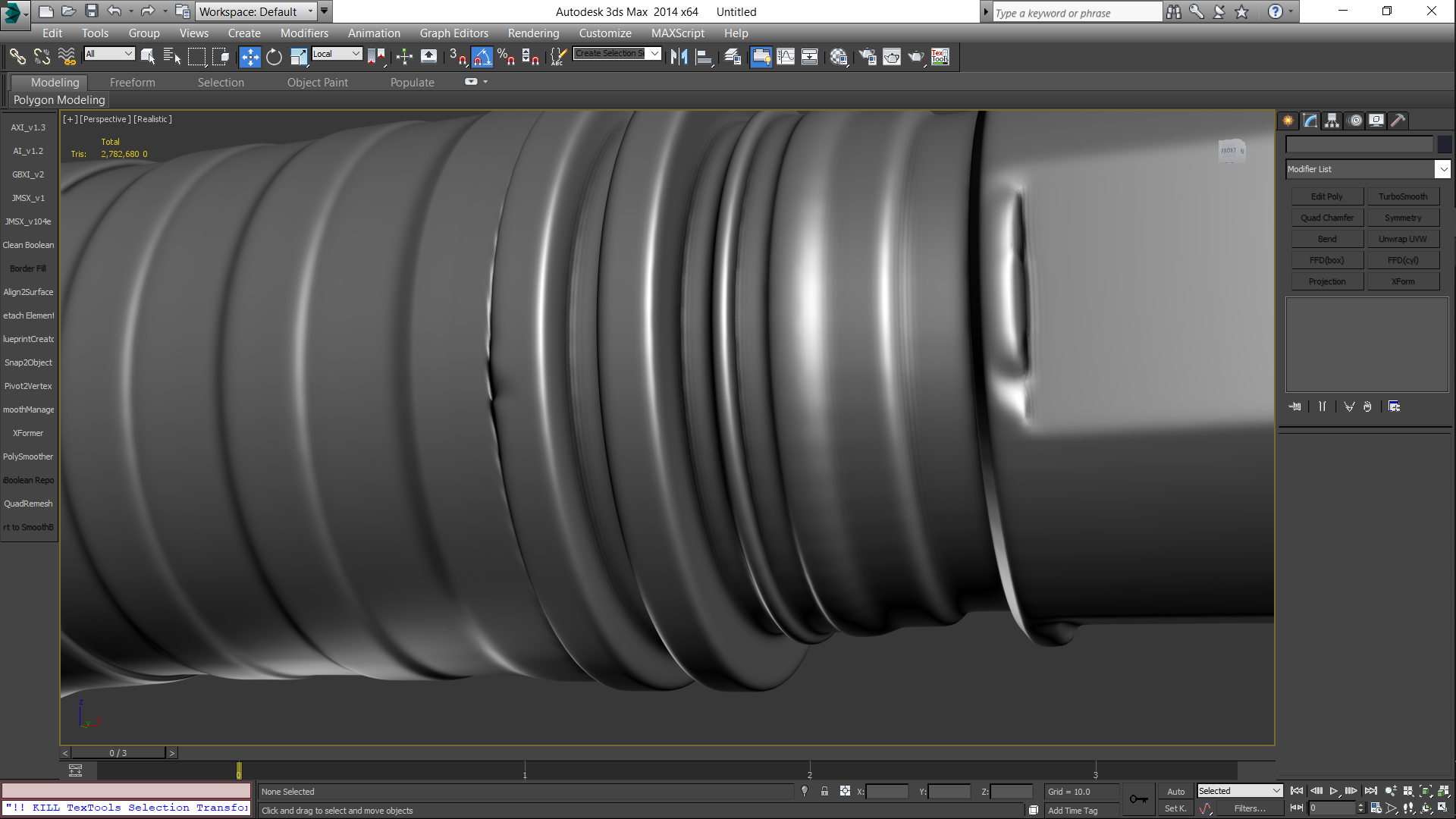Switch to the Object Paint ribbon tab
Viewport: 1456px width, 819px height.
(317, 83)
